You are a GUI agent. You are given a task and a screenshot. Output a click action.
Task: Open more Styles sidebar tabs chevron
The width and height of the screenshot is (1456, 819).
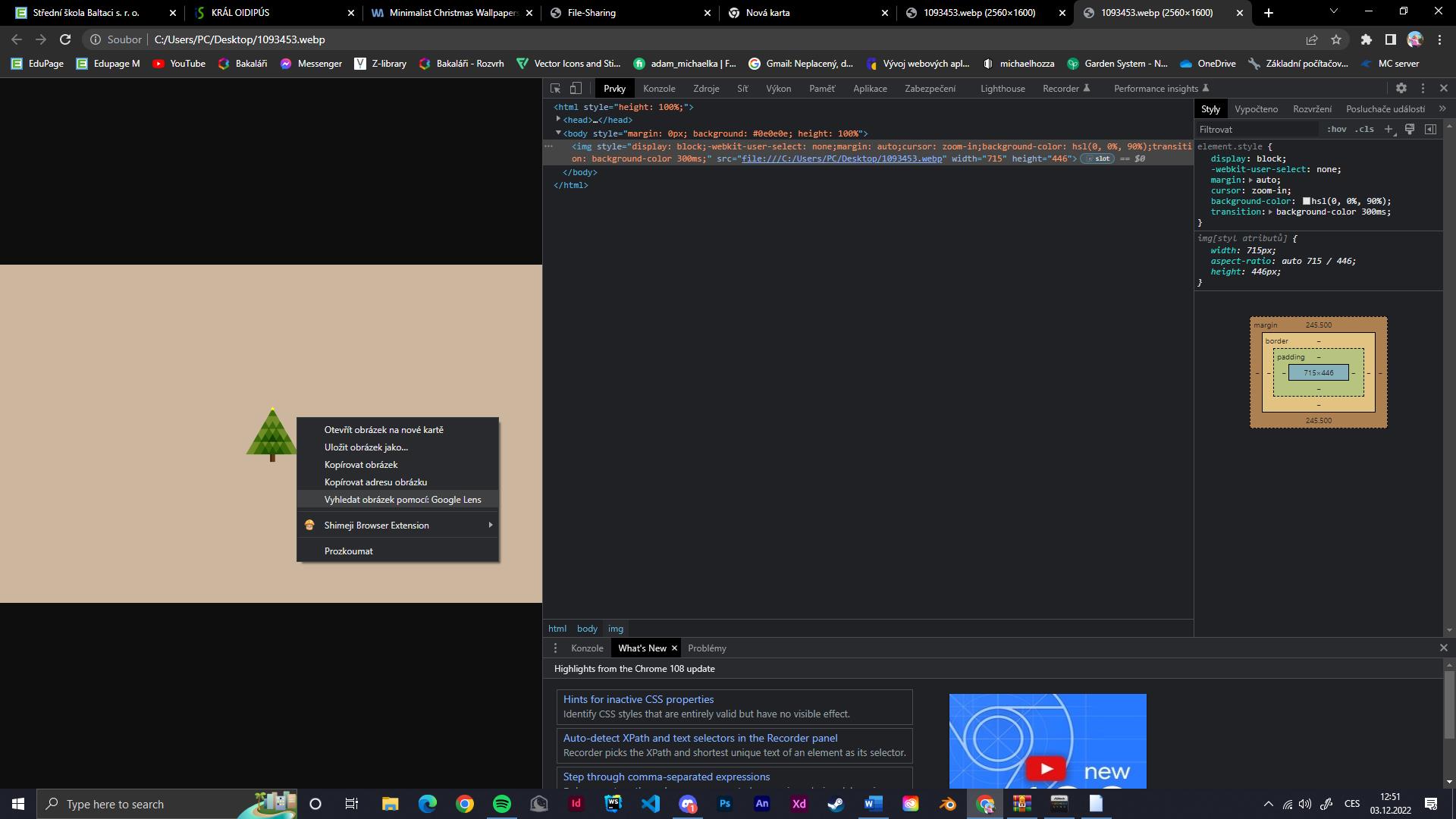coord(1442,109)
